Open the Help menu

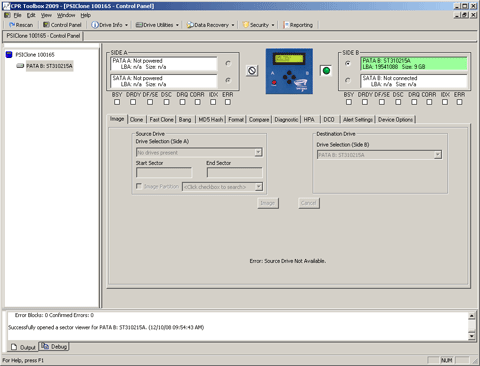[86, 15]
